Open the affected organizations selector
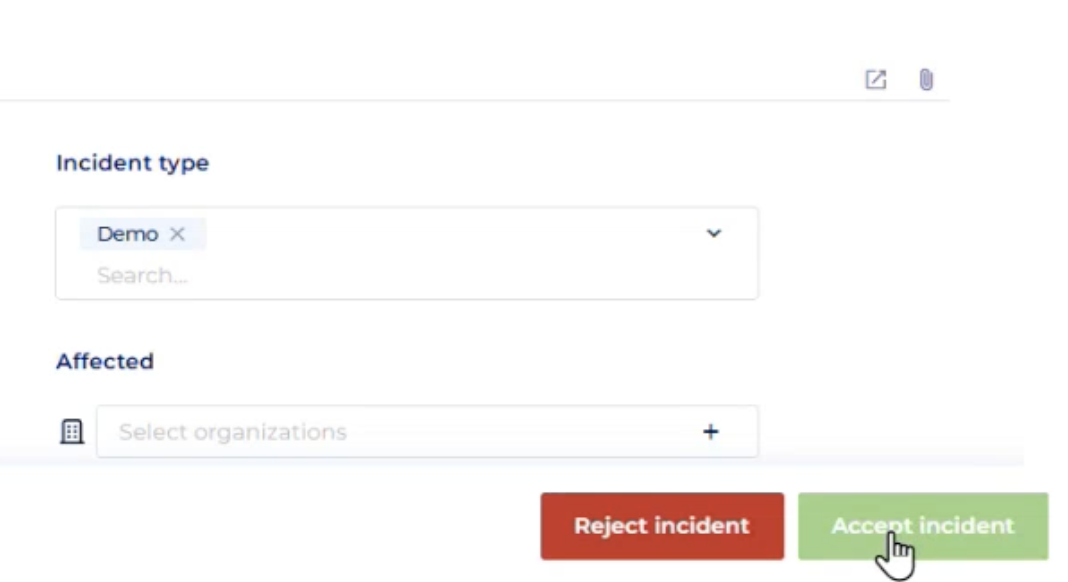1068x582 pixels. [x=400, y=432]
